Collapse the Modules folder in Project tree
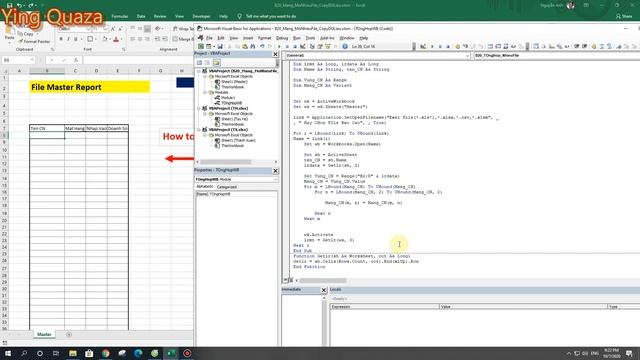 [205, 93]
